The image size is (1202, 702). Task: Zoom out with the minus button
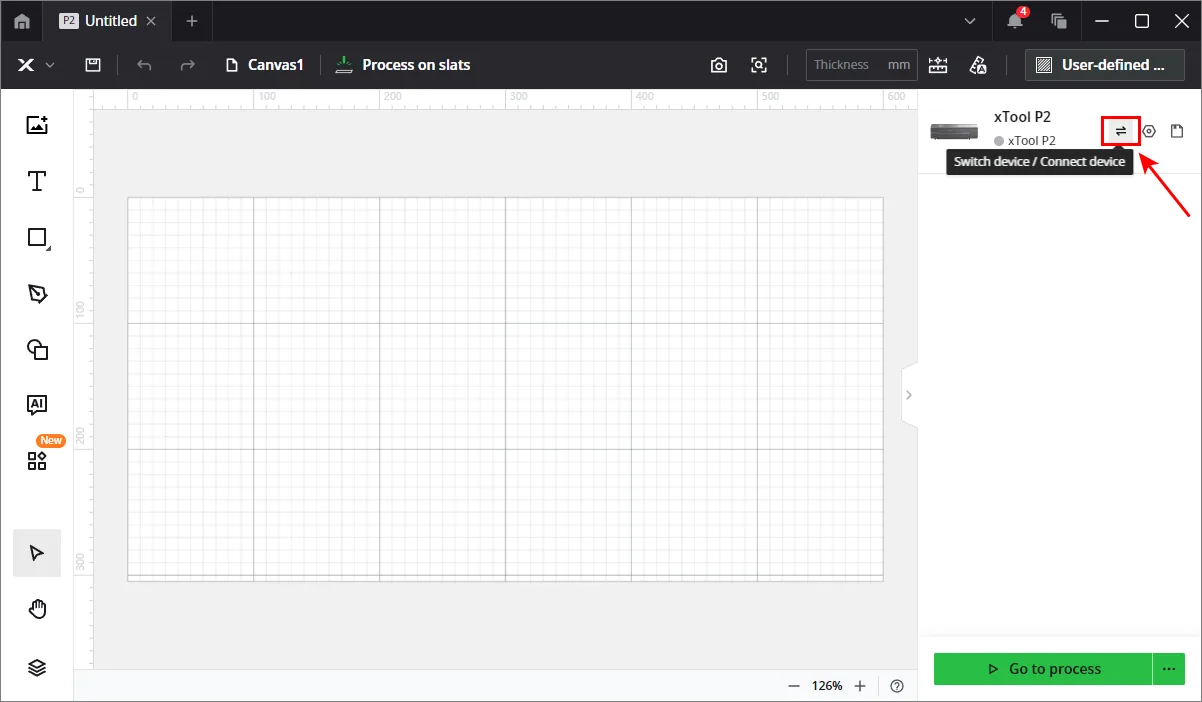click(794, 686)
